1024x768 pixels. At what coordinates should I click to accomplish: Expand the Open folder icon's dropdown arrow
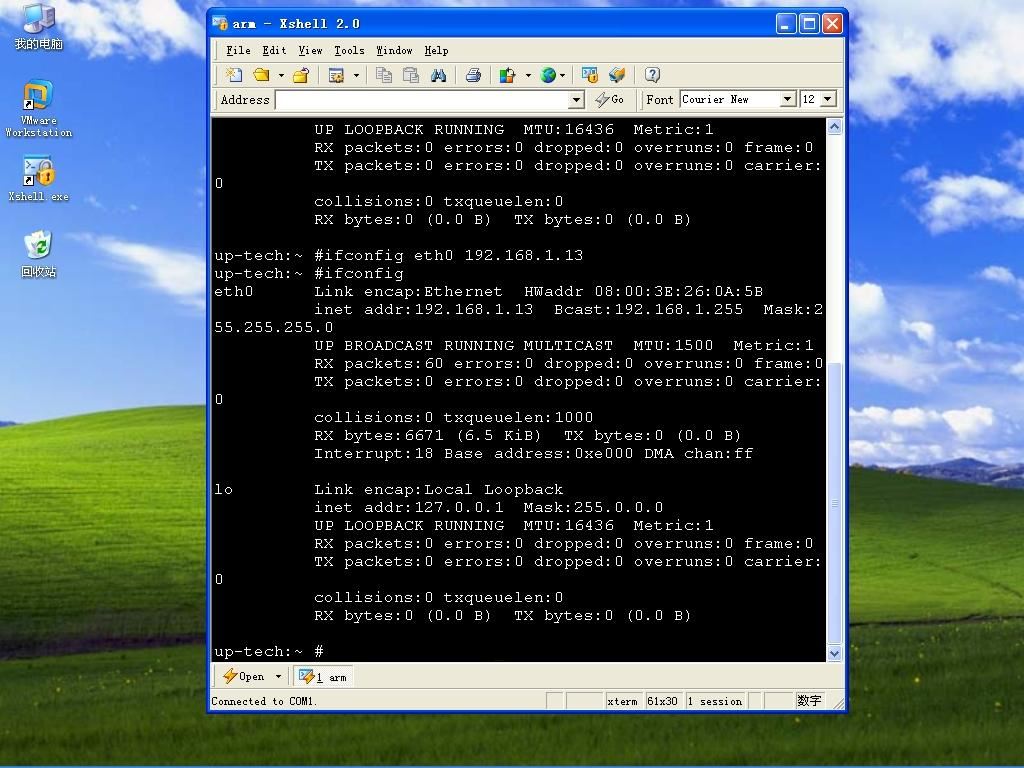[281, 75]
